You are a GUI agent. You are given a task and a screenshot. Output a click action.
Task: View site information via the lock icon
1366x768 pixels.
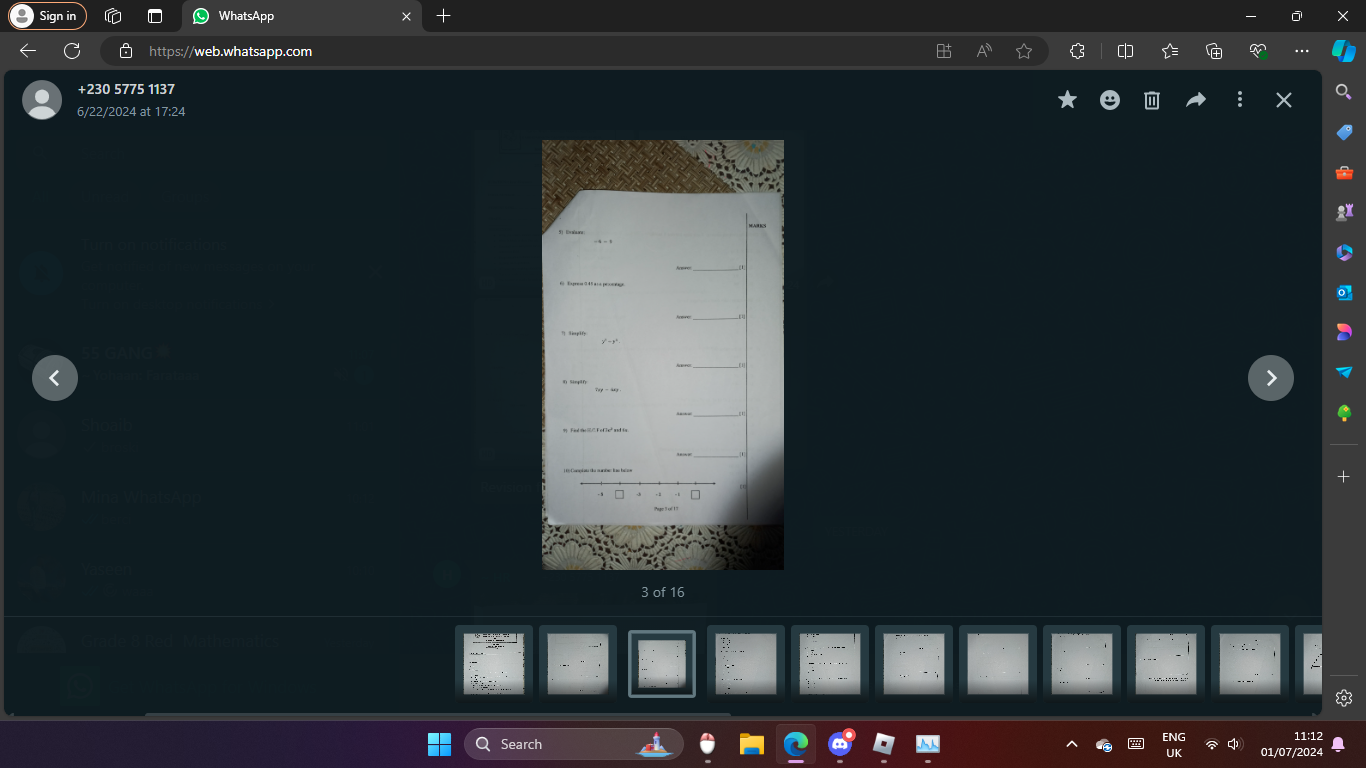pos(126,51)
